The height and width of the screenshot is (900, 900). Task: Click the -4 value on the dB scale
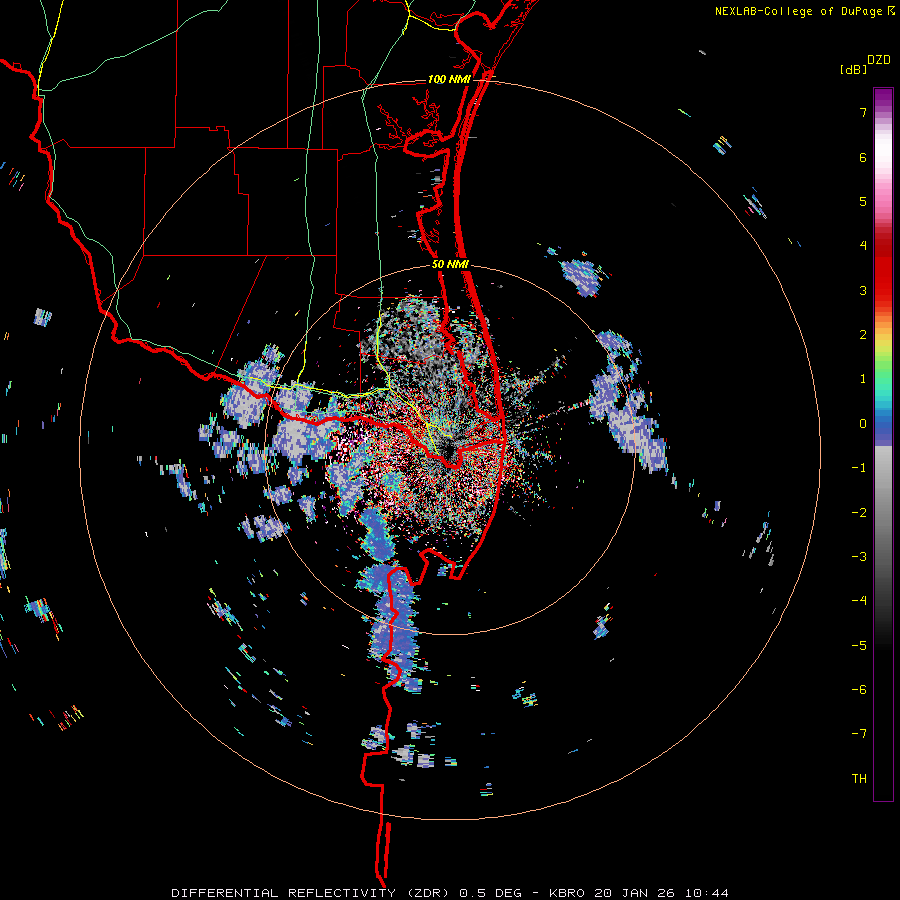(x=859, y=601)
